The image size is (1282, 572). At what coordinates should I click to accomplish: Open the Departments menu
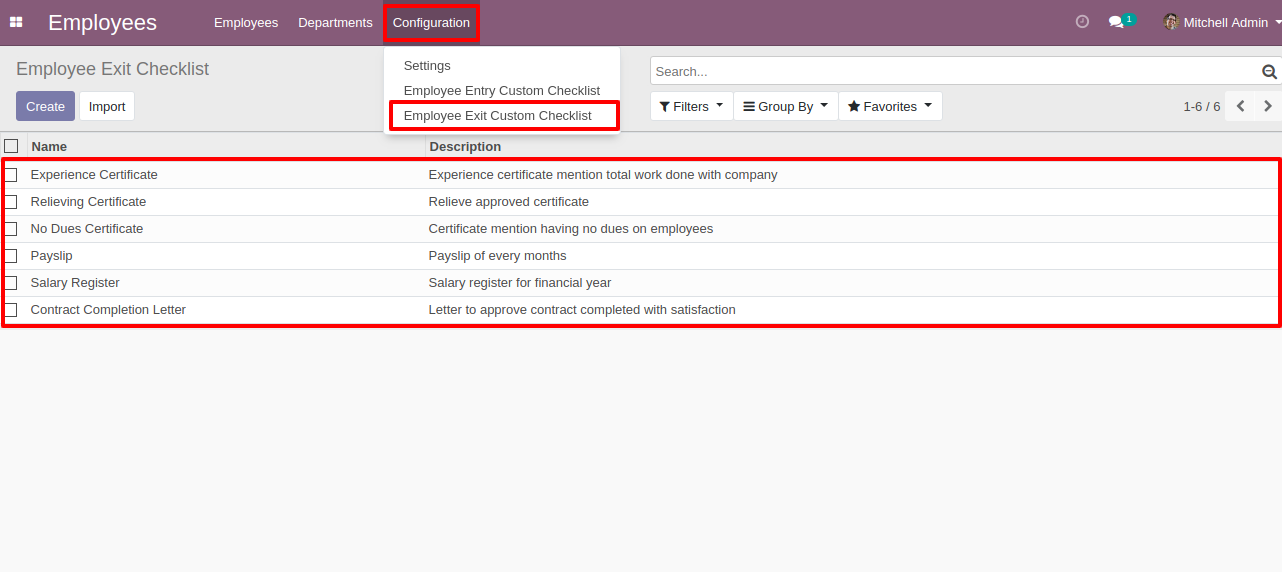click(335, 22)
